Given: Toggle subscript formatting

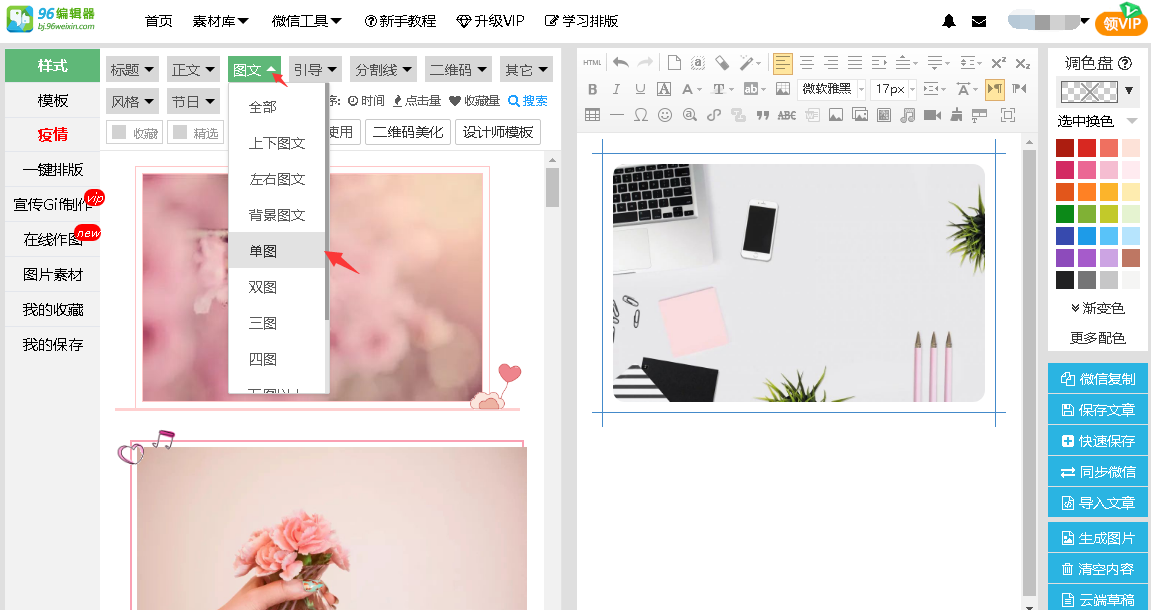Looking at the screenshot, I should 1023,63.
